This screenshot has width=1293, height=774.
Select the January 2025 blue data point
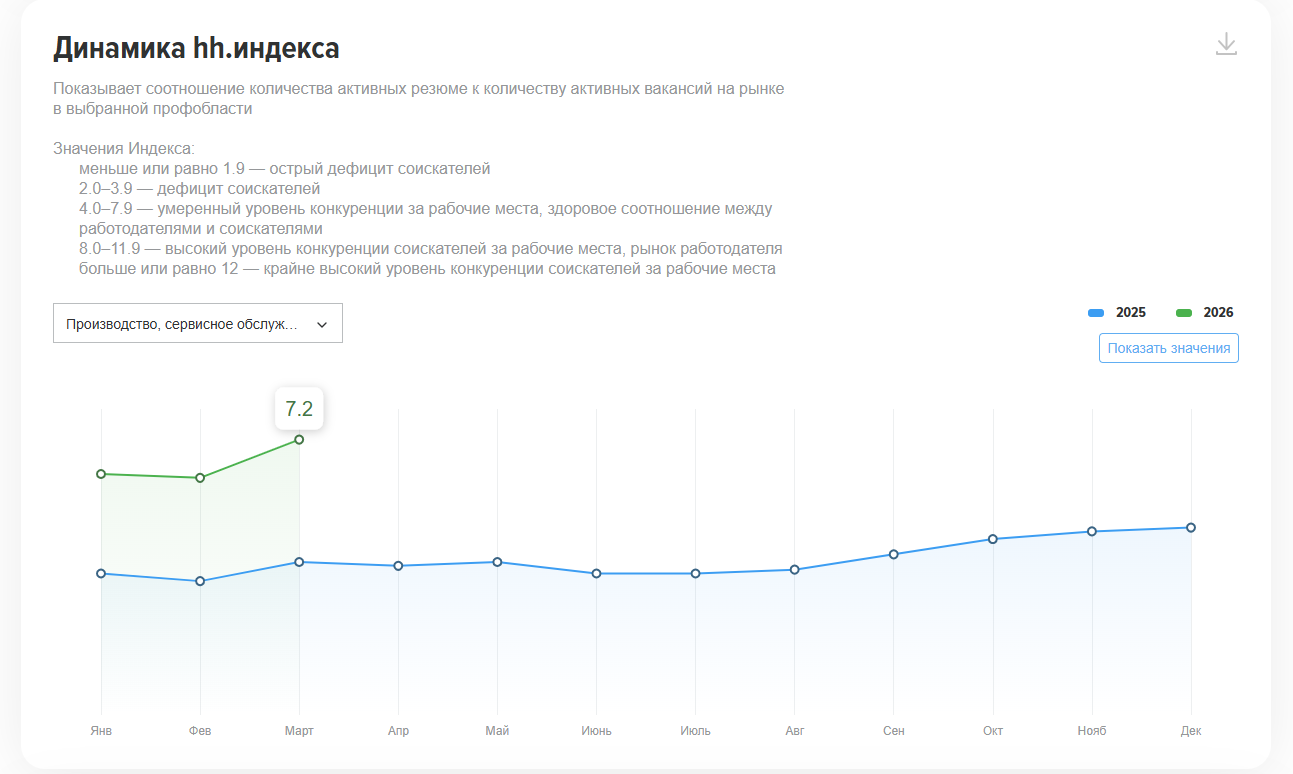pos(101,574)
